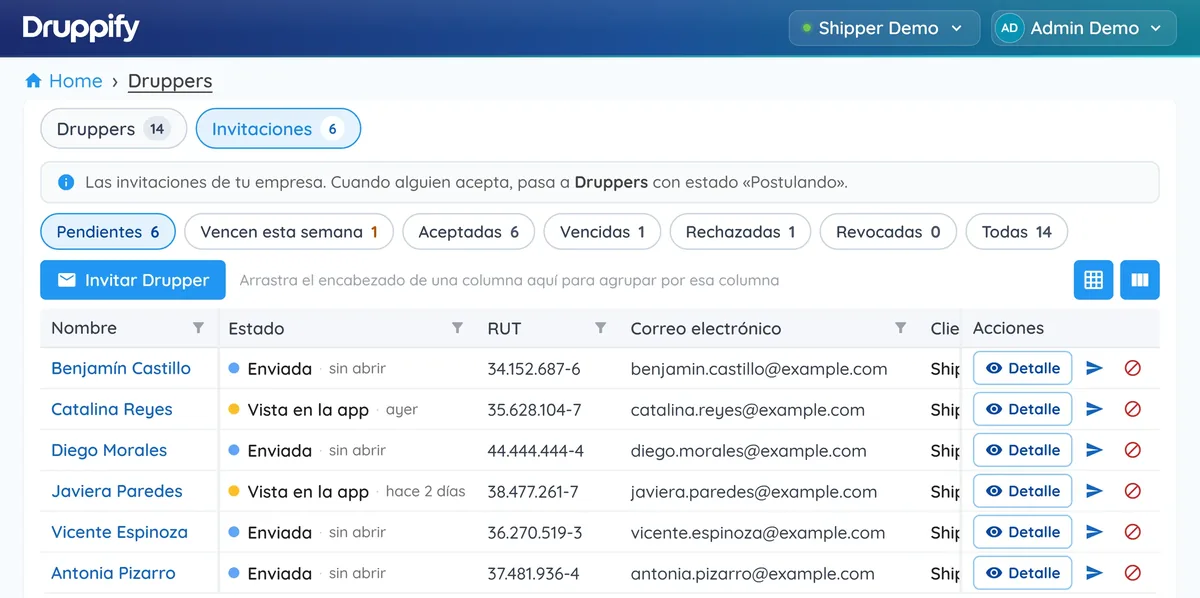
Task: Sort by the Nombre column header
Action: click(x=84, y=328)
